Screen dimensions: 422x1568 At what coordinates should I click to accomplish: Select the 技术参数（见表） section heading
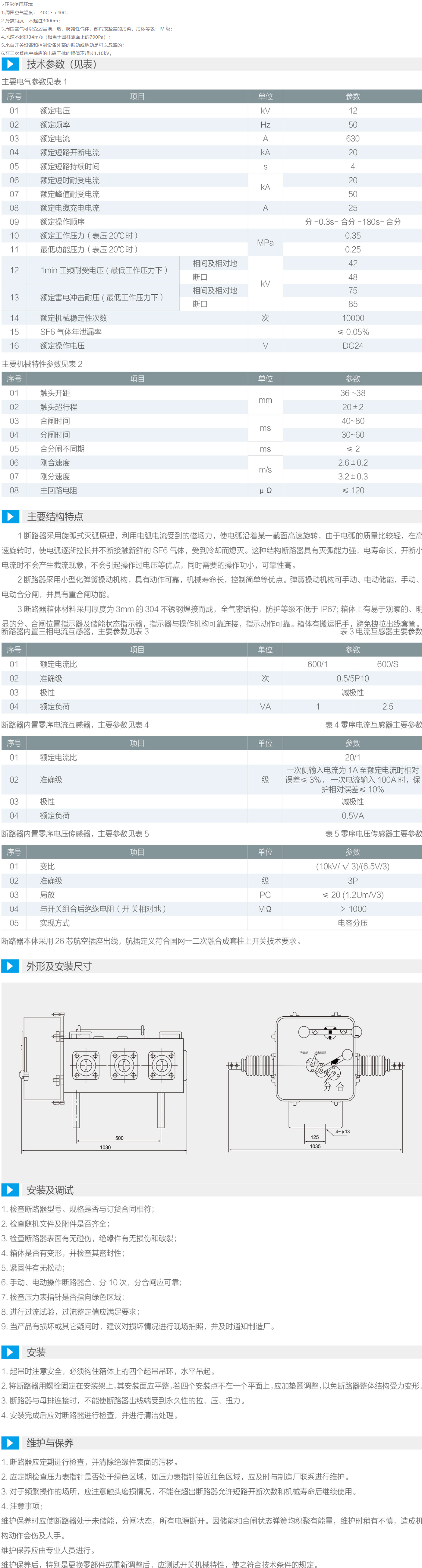pyautogui.click(x=61, y=64)
